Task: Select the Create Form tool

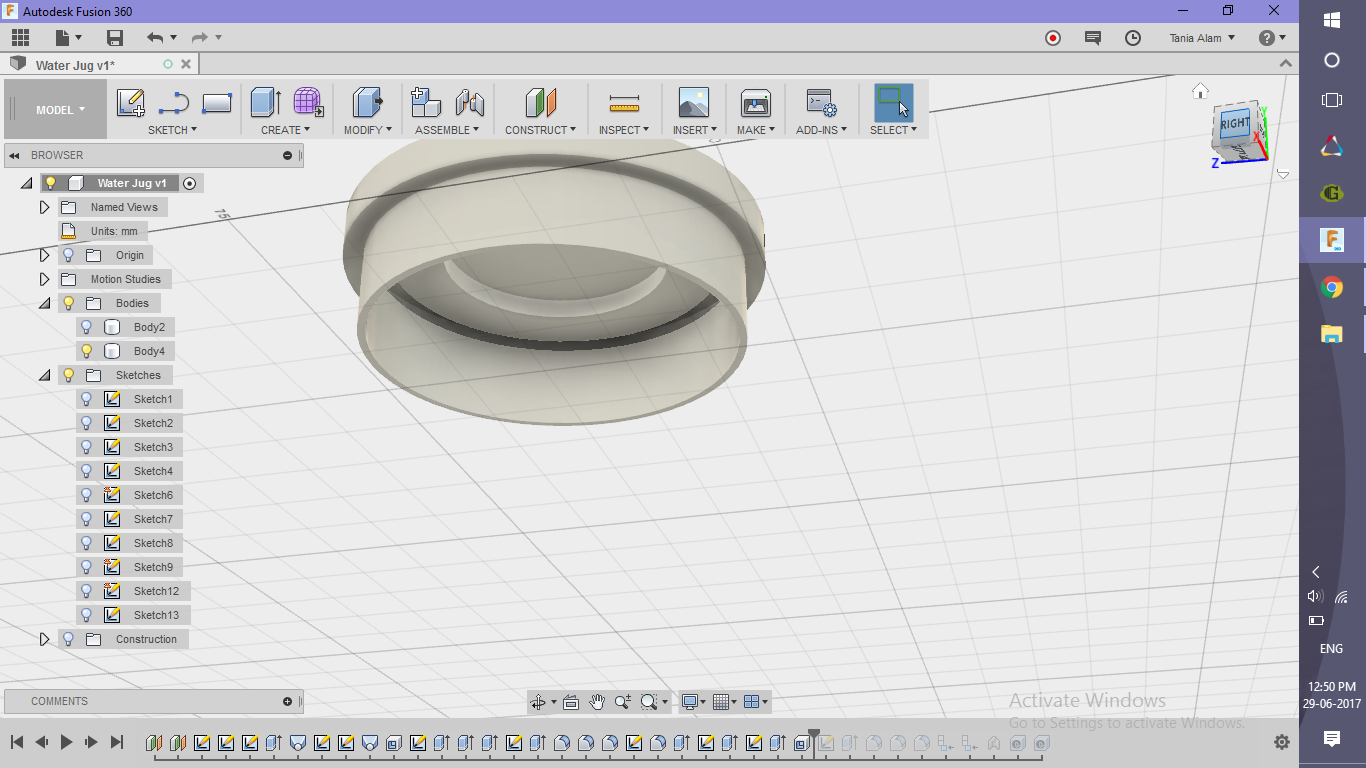Action: click(308, 102)
